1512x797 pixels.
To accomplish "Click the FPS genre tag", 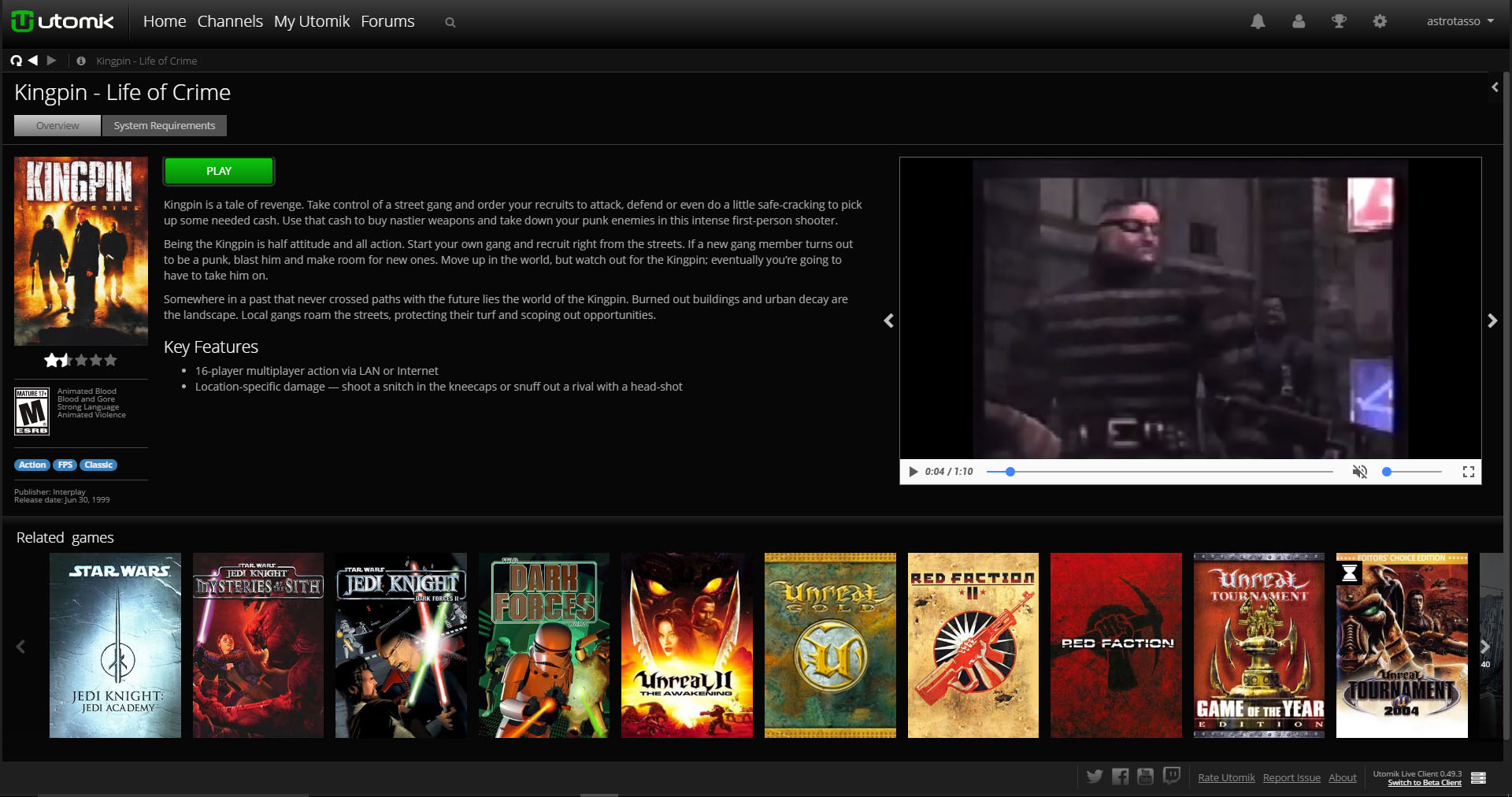I will (x=65, y=465).
